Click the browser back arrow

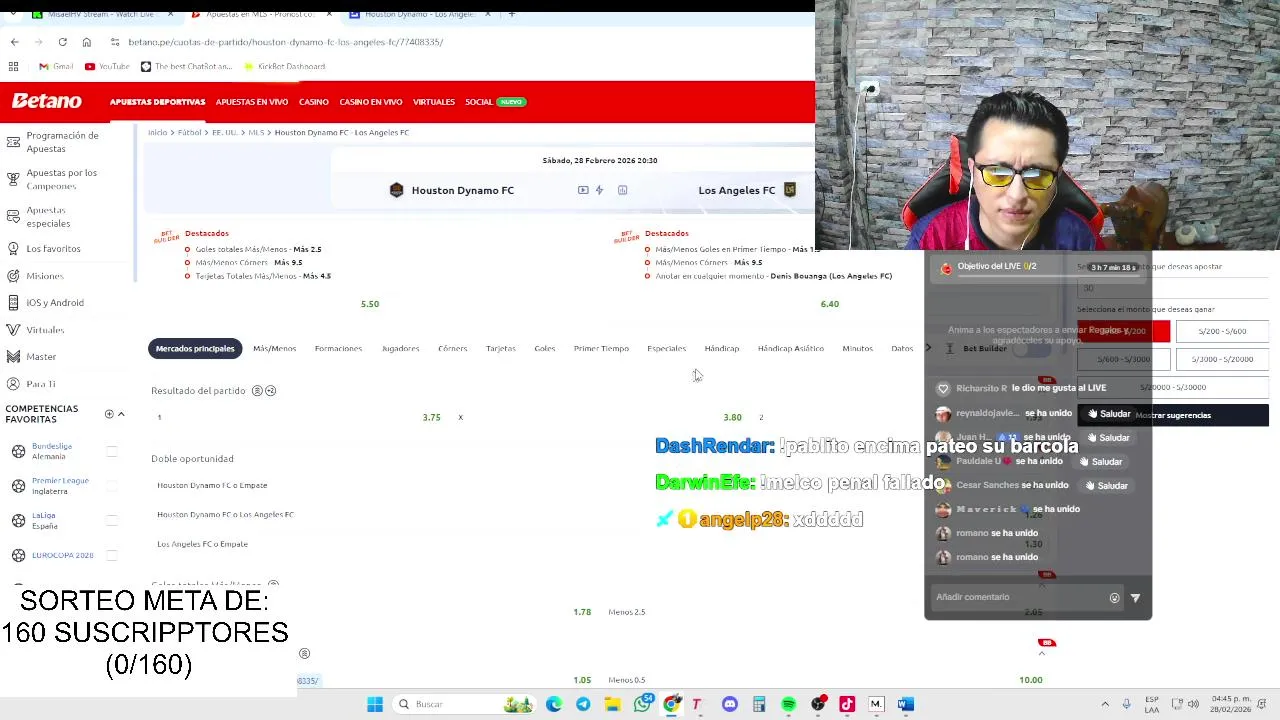pos(14,42)
